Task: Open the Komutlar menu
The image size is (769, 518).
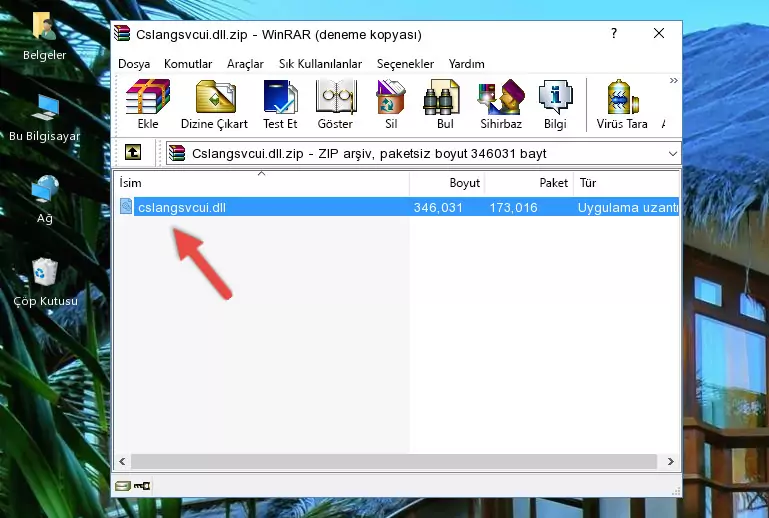Action: 188,64
